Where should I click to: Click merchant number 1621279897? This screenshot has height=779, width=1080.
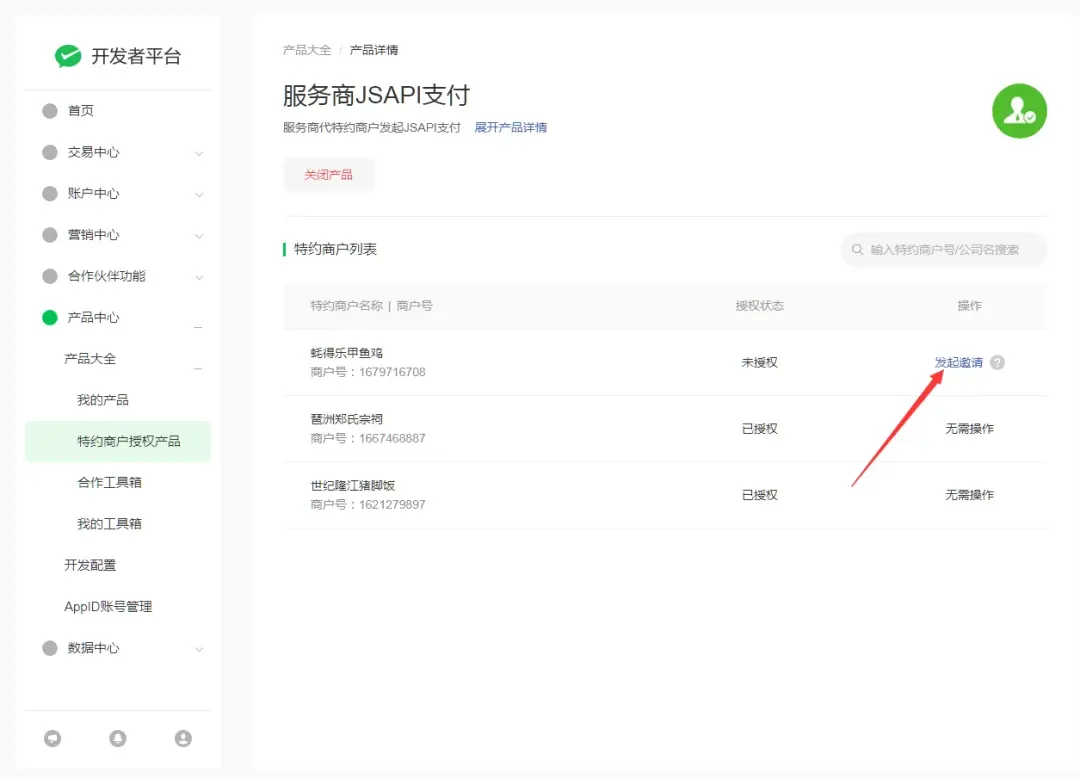tap(392, 505)
